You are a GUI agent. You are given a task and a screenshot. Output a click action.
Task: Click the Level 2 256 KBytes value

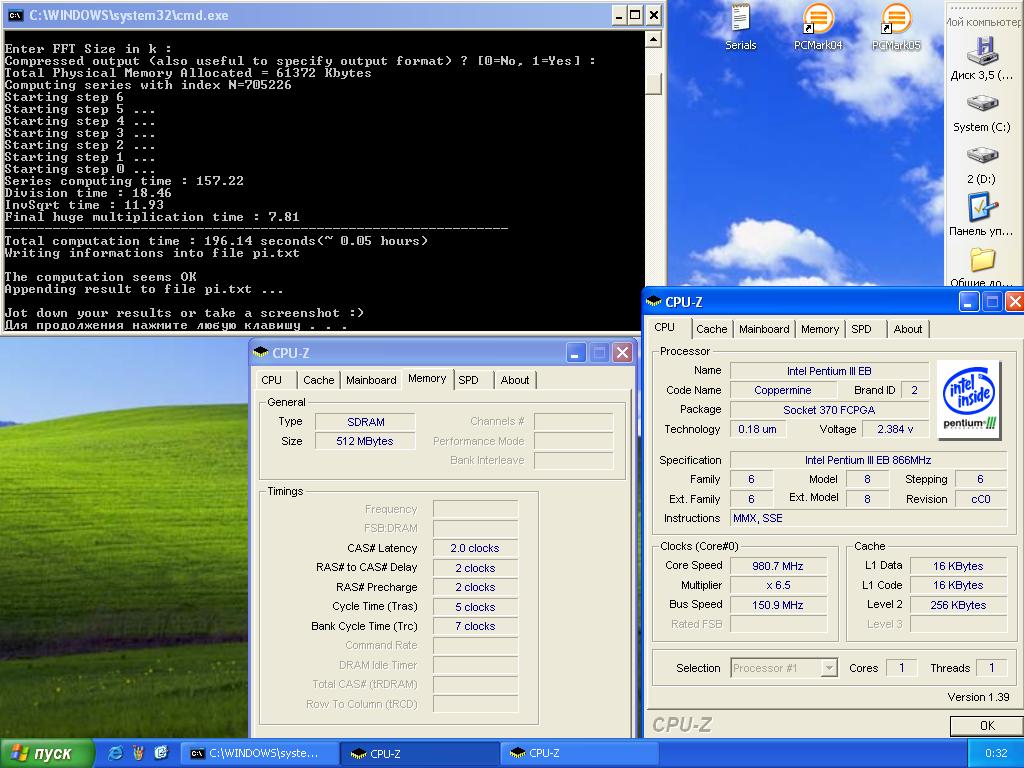958,605
